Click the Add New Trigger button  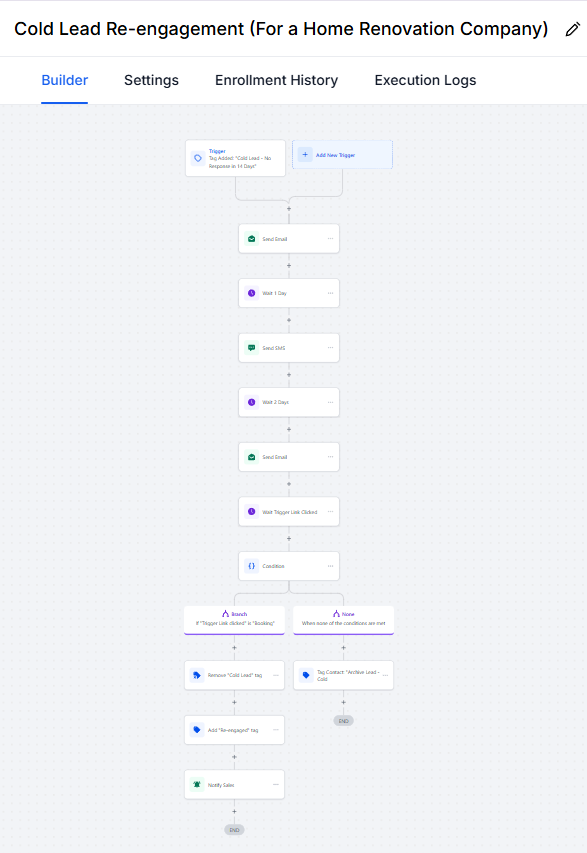tap(342, 155)
